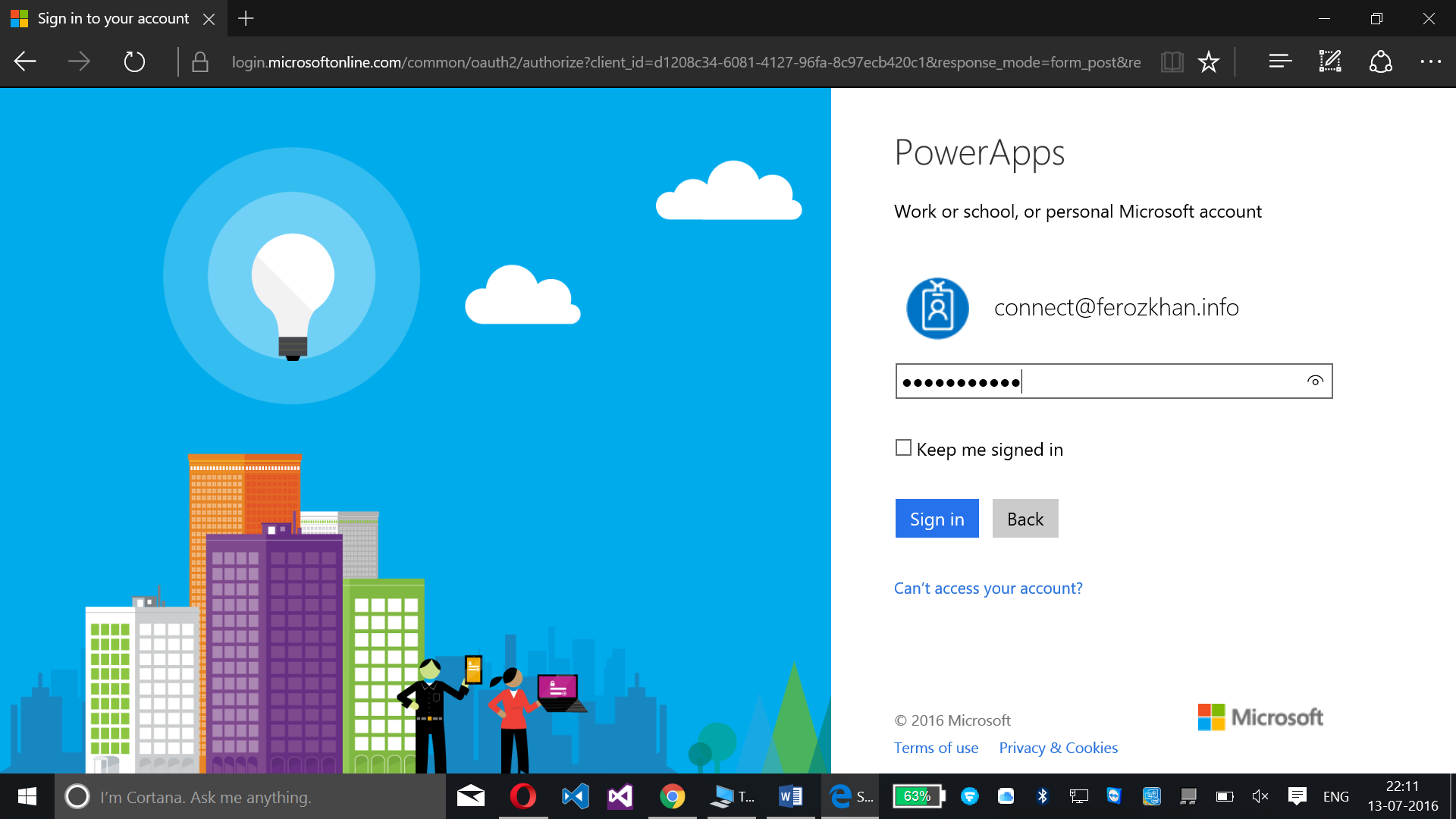
Task: Launch Opera from the taskbar
Action: 522,796
